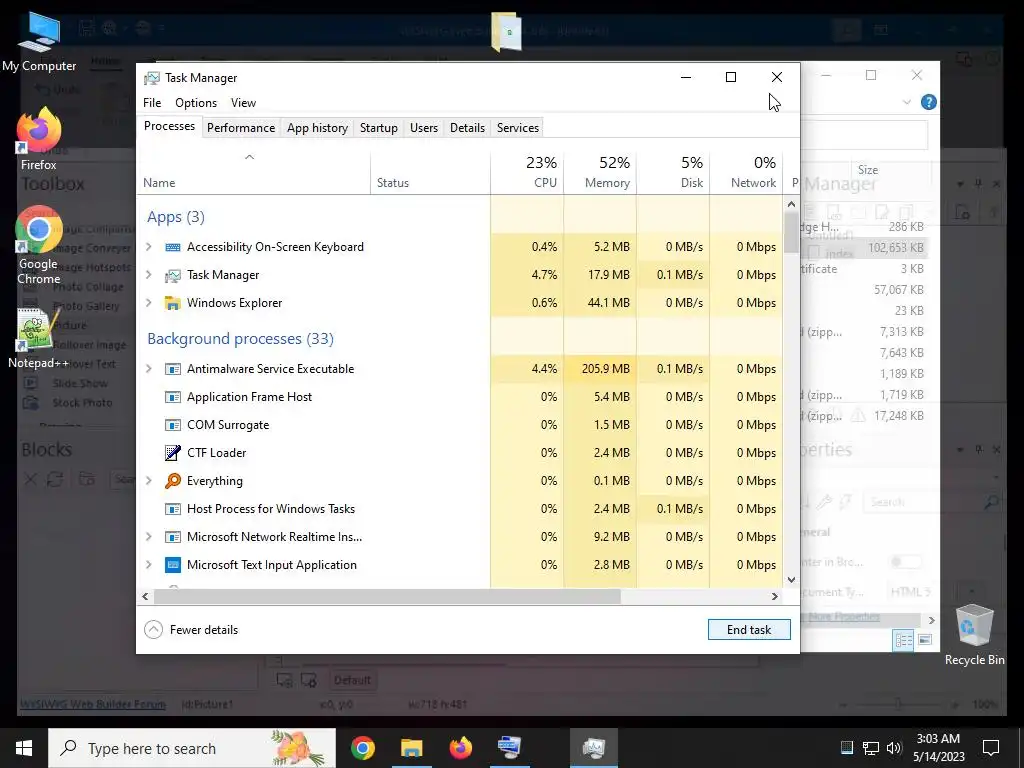Open the Windows Start menu
The height and width of the screenshot is (768, 1024).
tap(24, 748)
